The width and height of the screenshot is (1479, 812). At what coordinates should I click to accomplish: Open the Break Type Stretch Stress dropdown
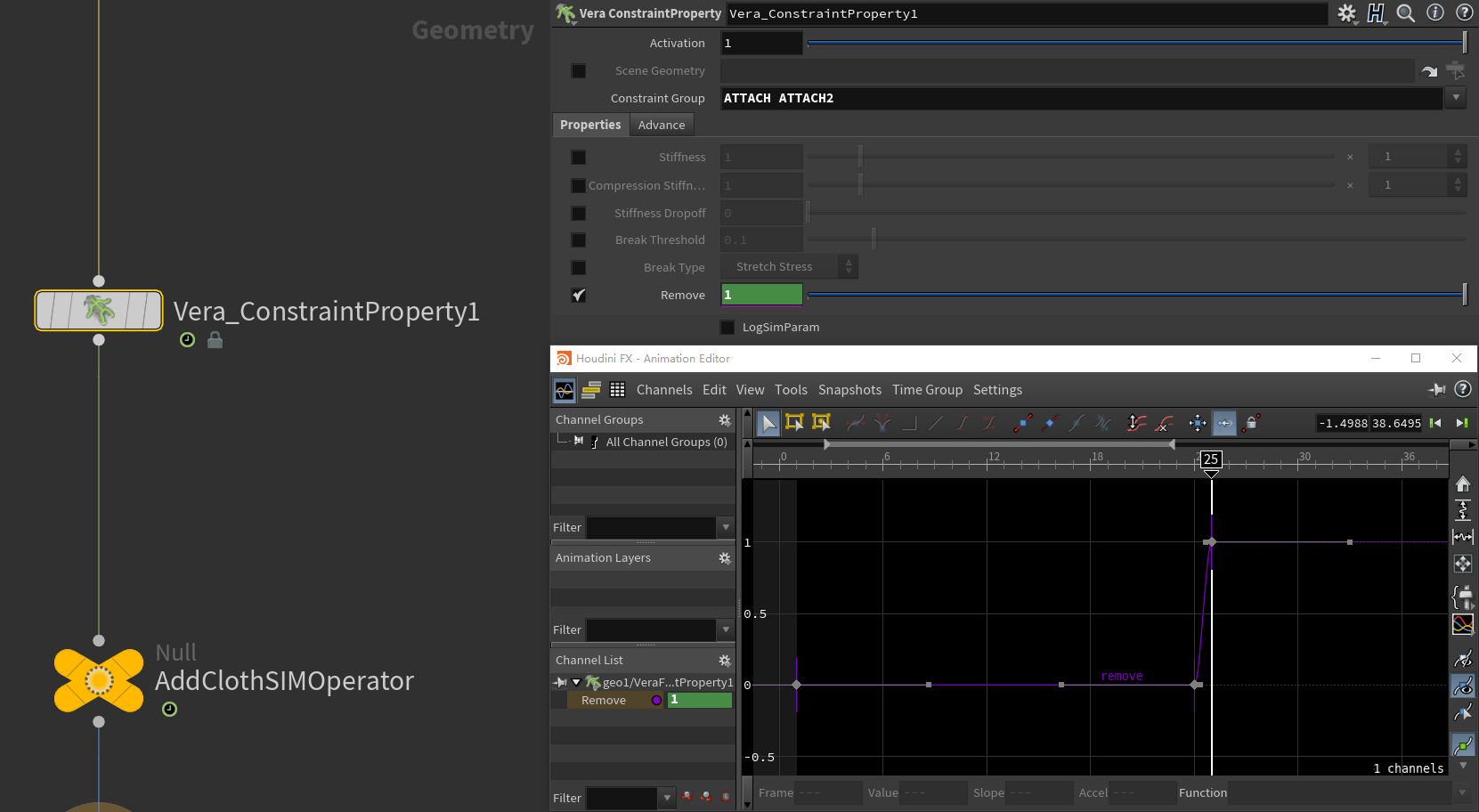click(789, 267)
